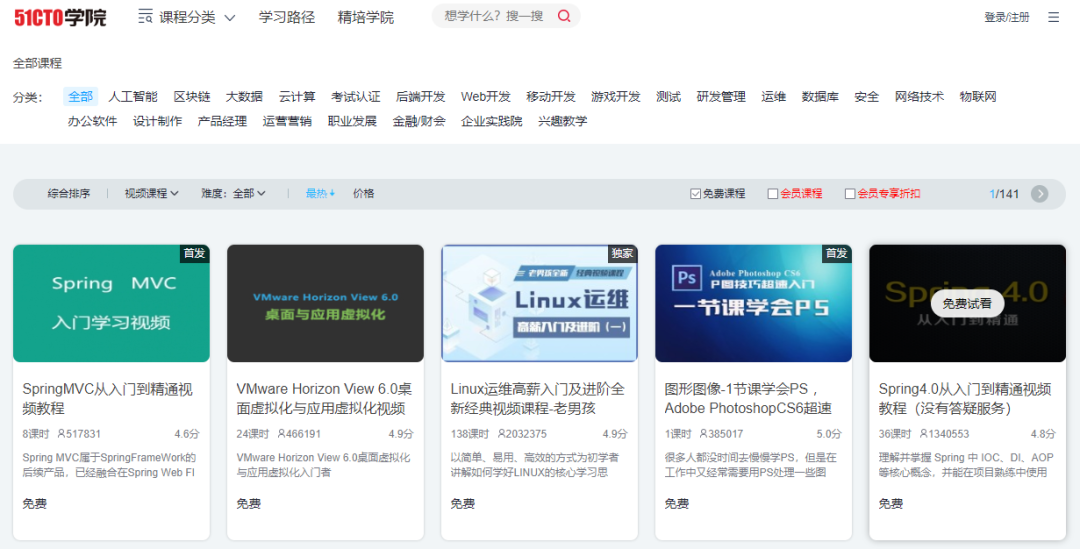Click the 首发 badge on Spring MVC card
1080x549 pixels.
pyautogui.click(x=194, y=253)
